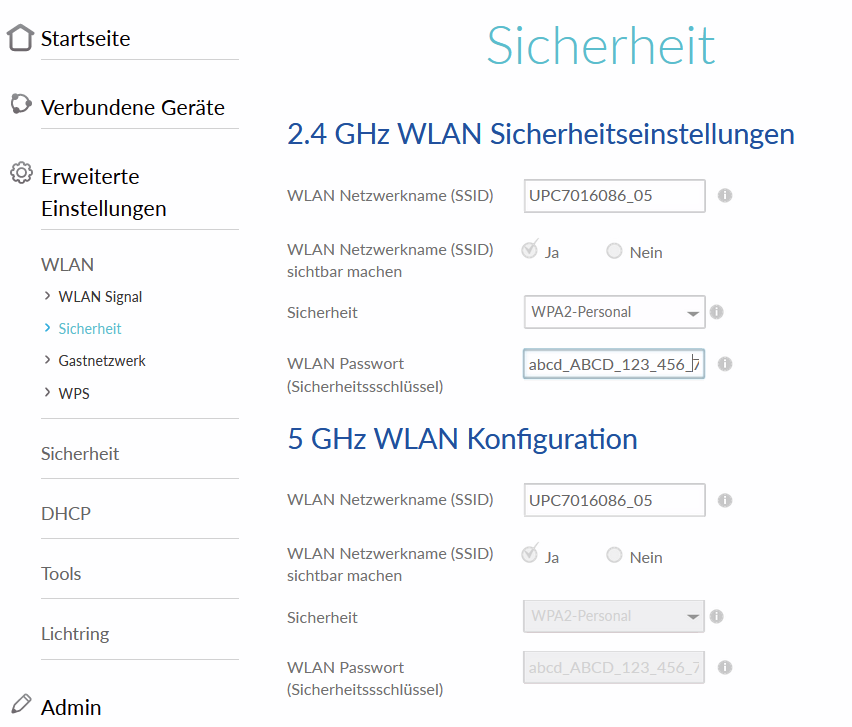Click info icon beside 2.4 GHz Sicherheit dropdown
The image size is (852, 727).
pos(716,313)
